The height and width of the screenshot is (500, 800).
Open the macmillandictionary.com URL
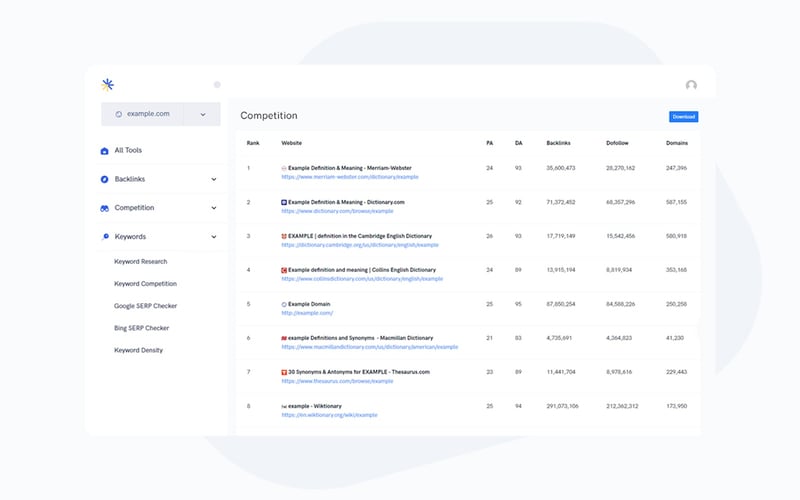coord(369,347)
